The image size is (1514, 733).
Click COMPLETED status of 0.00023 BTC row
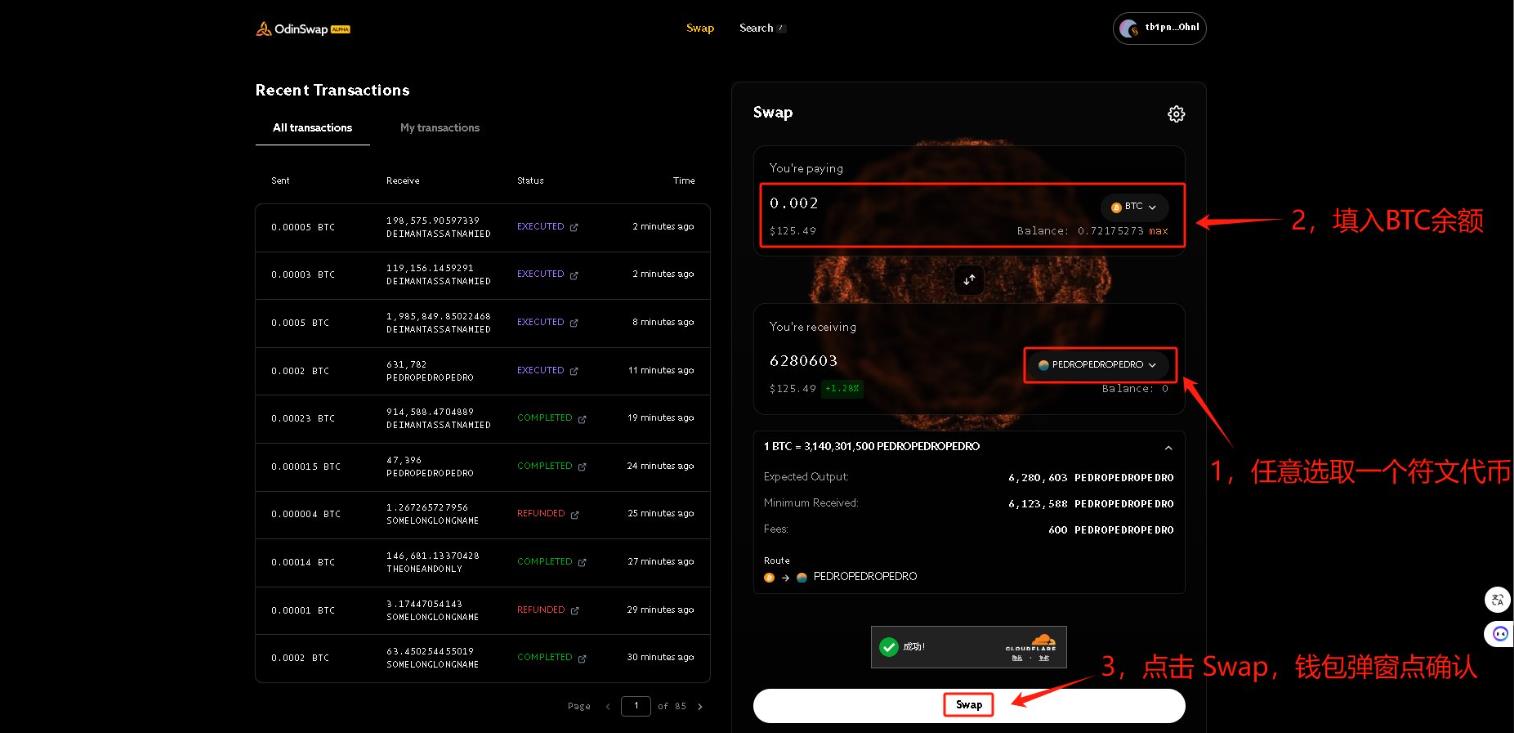coord(545,418)
